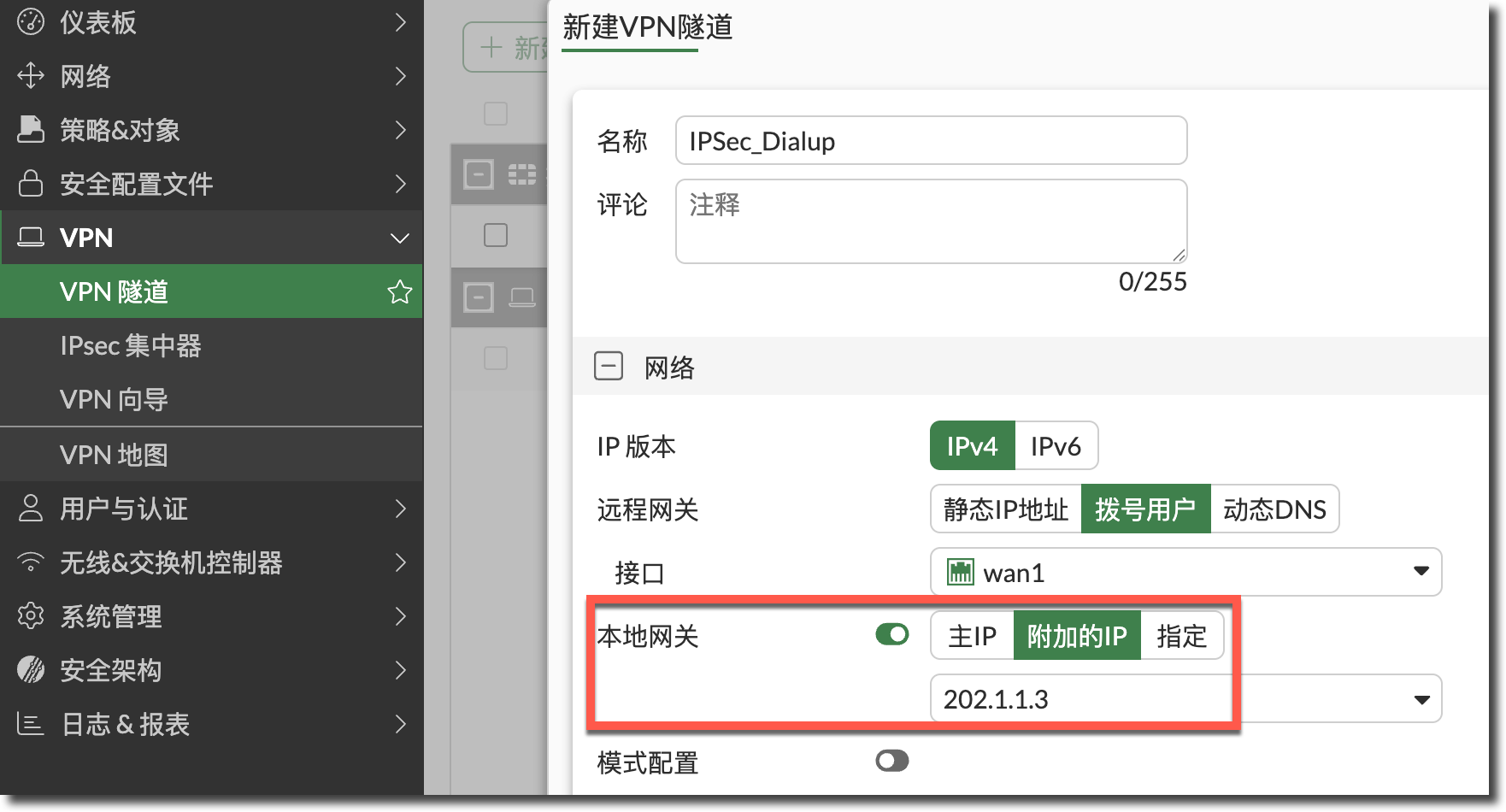Click the wireless controller Wi-Fi icon
This screenshot has width=1506, height=812.
pyautogui.click(x=31, y=562)
